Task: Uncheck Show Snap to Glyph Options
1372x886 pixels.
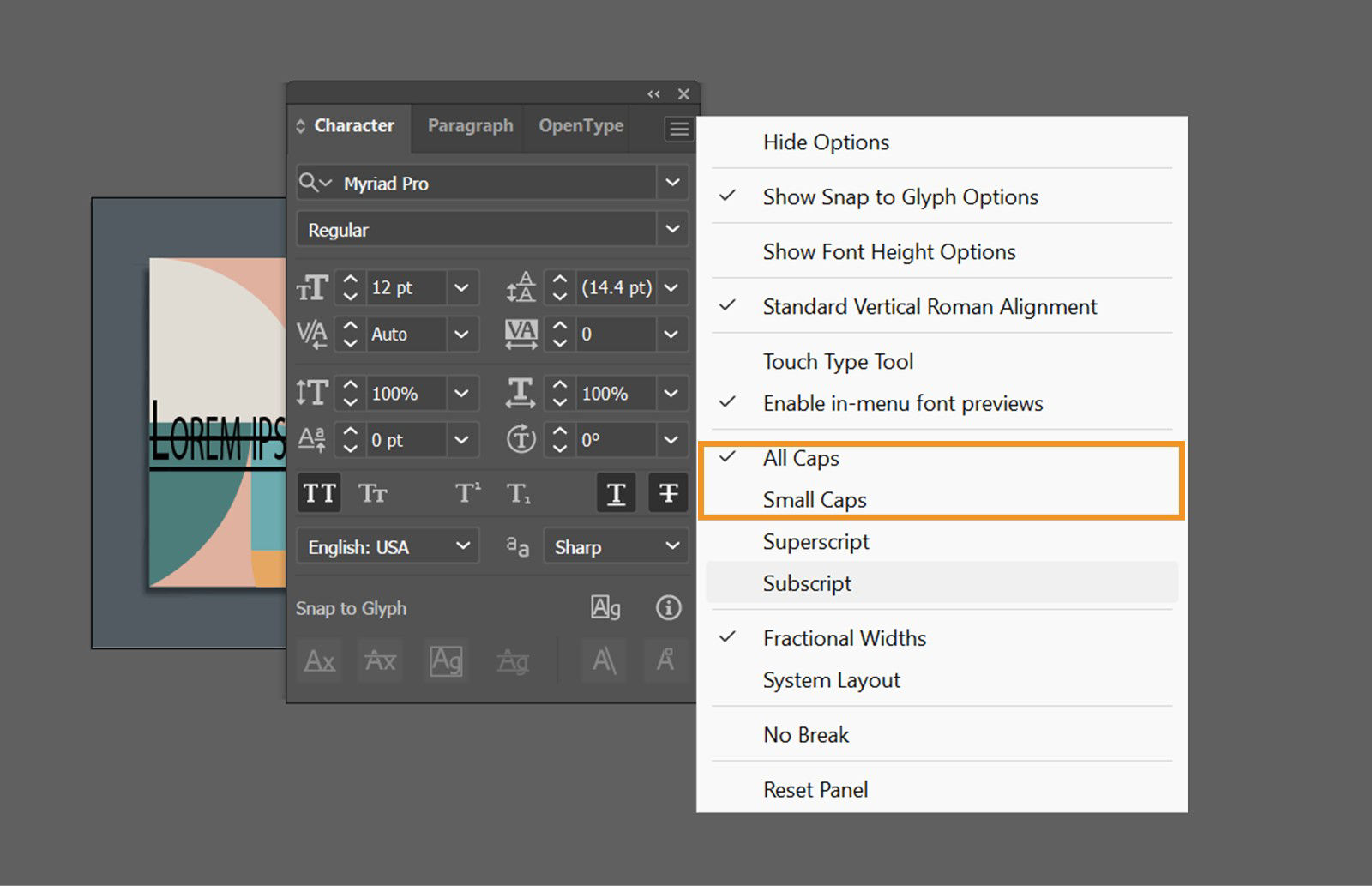Action: coord(942,197)
